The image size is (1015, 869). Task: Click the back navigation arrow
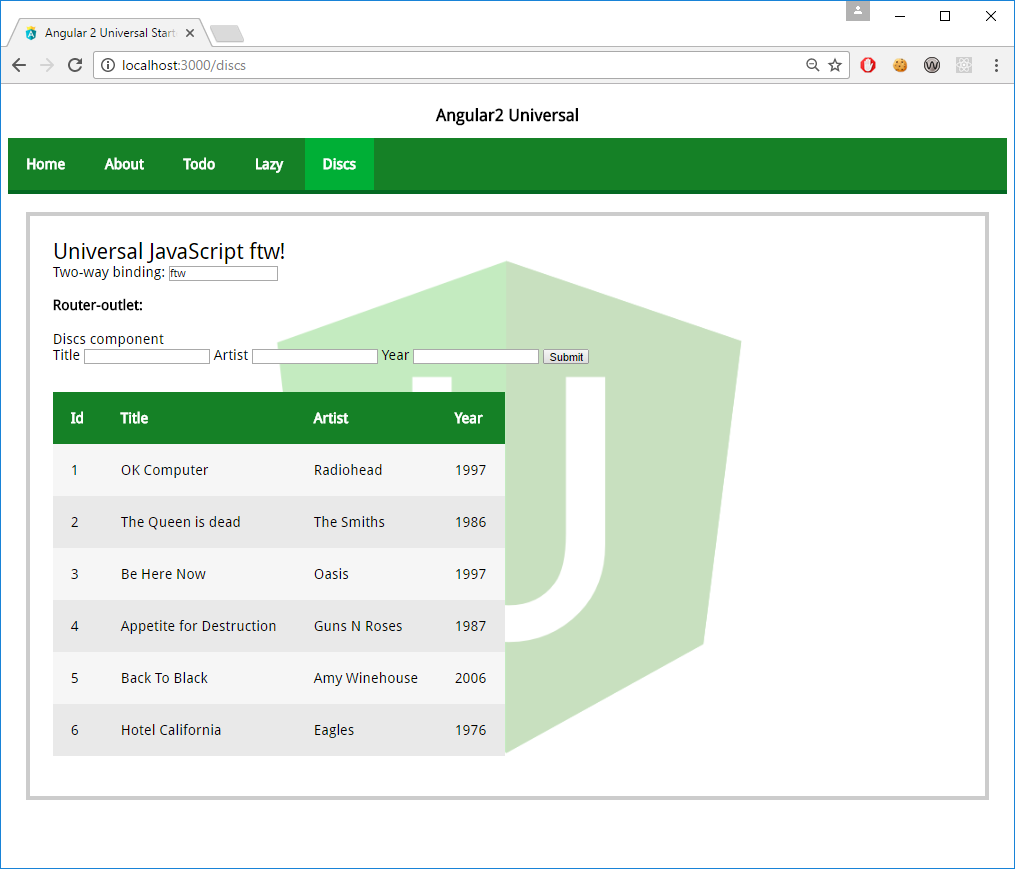(x=19, y=64)
